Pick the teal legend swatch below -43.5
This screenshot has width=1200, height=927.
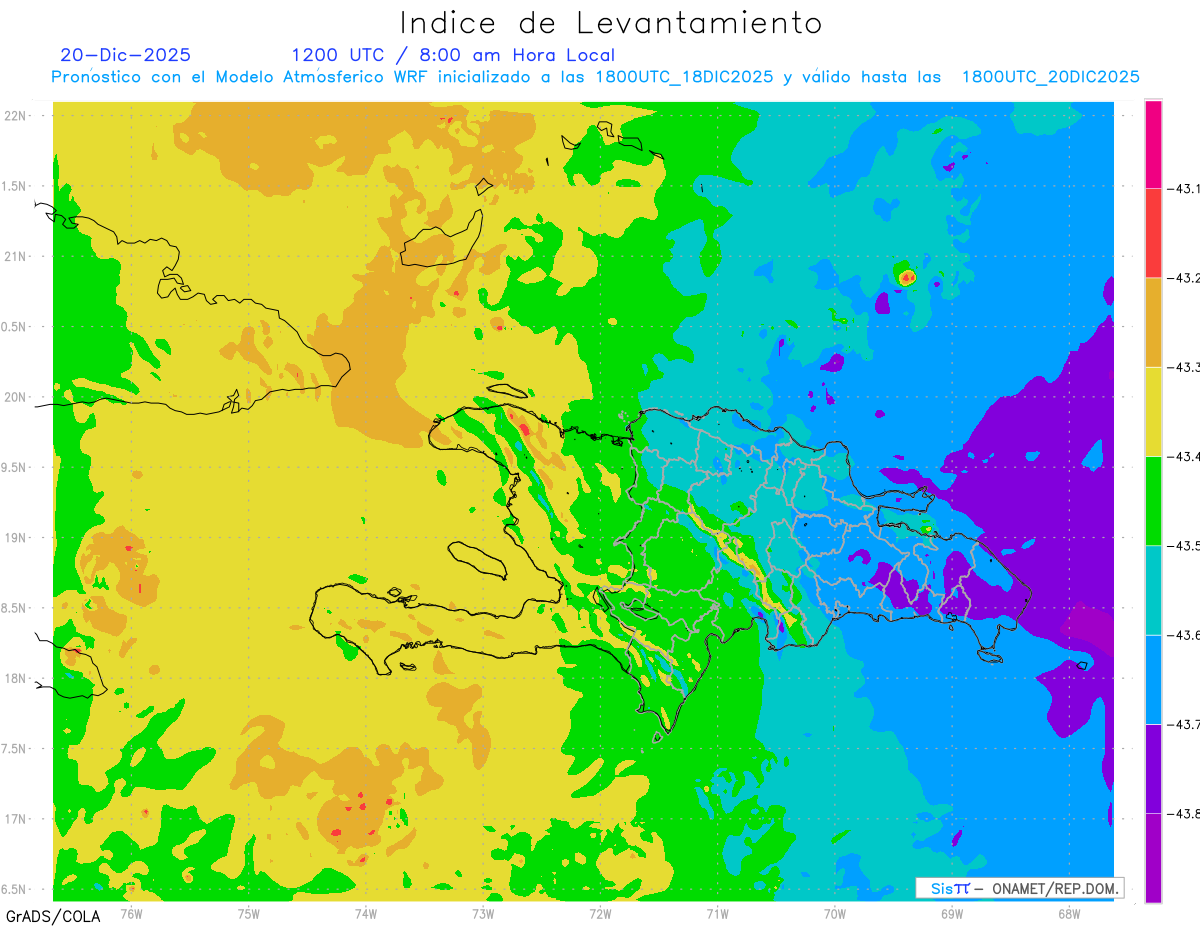coord(1153,590)
